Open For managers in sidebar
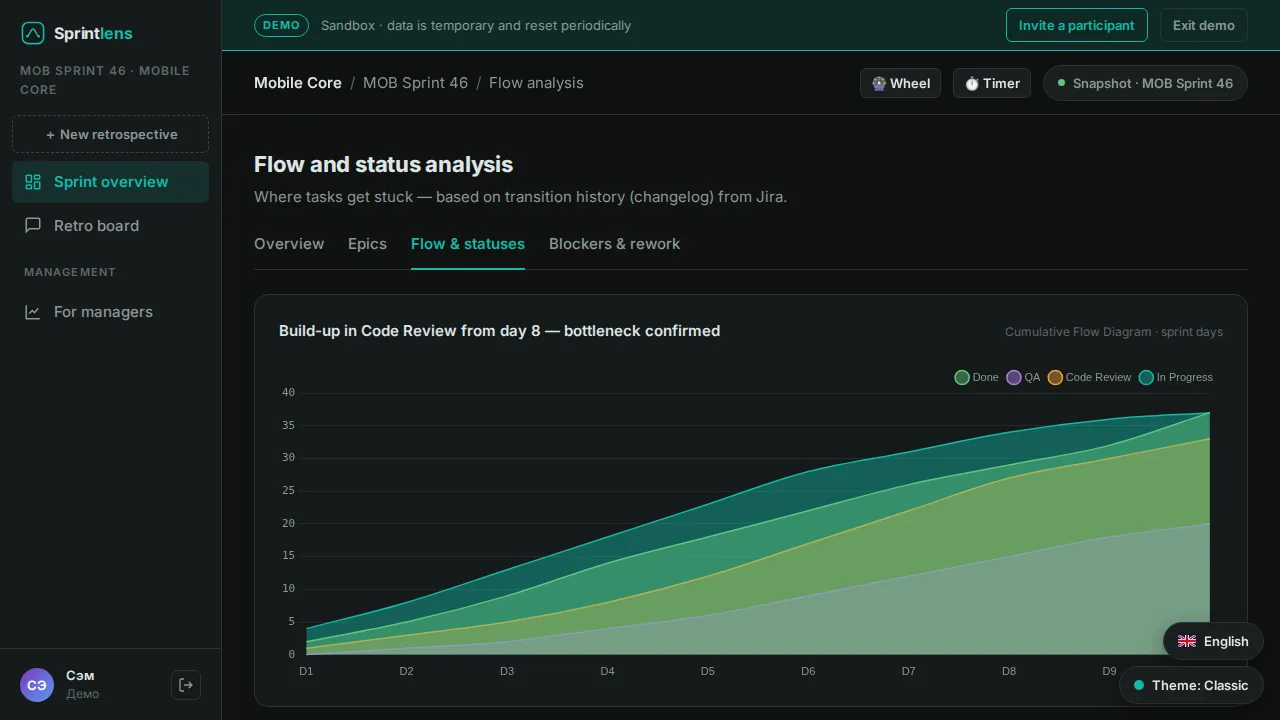Image resolution: width=1280 pixels, height=720 pixels. tap(110, 312)
